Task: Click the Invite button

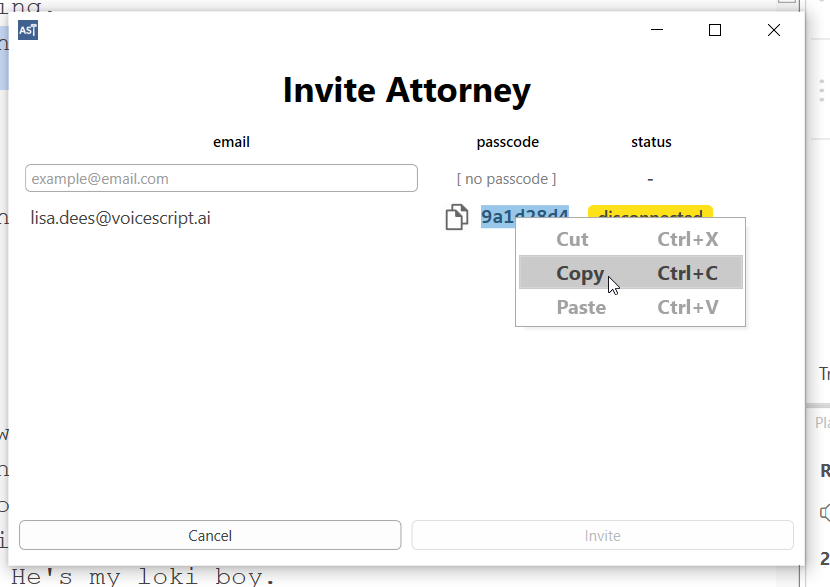Action: 602,535
